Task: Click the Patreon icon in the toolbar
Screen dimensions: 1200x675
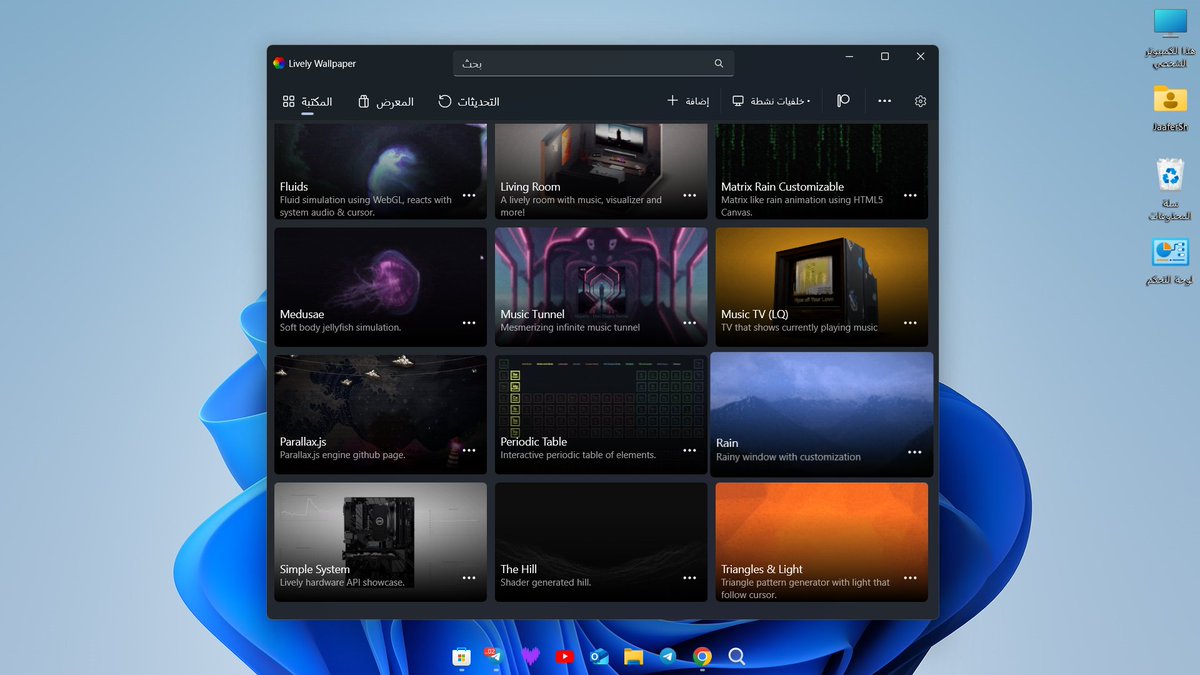Action: [x=843, y=101]
